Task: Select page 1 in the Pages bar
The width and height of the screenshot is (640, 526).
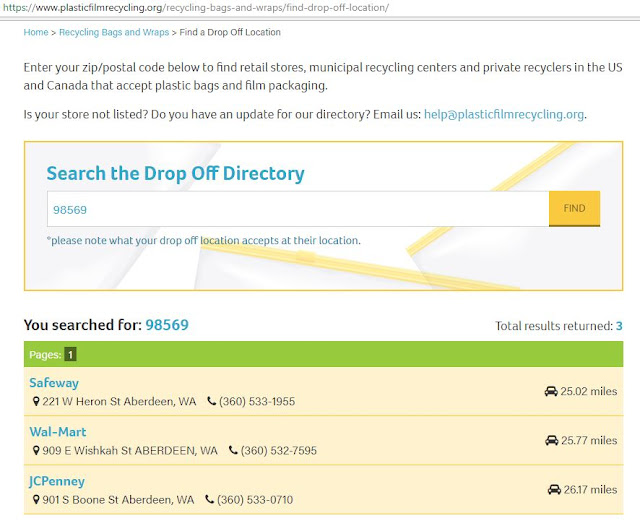Action: click(70, 355)
